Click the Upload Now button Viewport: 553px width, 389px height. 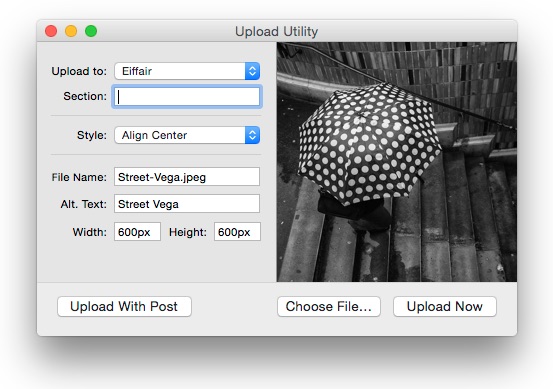click(445, 306)
